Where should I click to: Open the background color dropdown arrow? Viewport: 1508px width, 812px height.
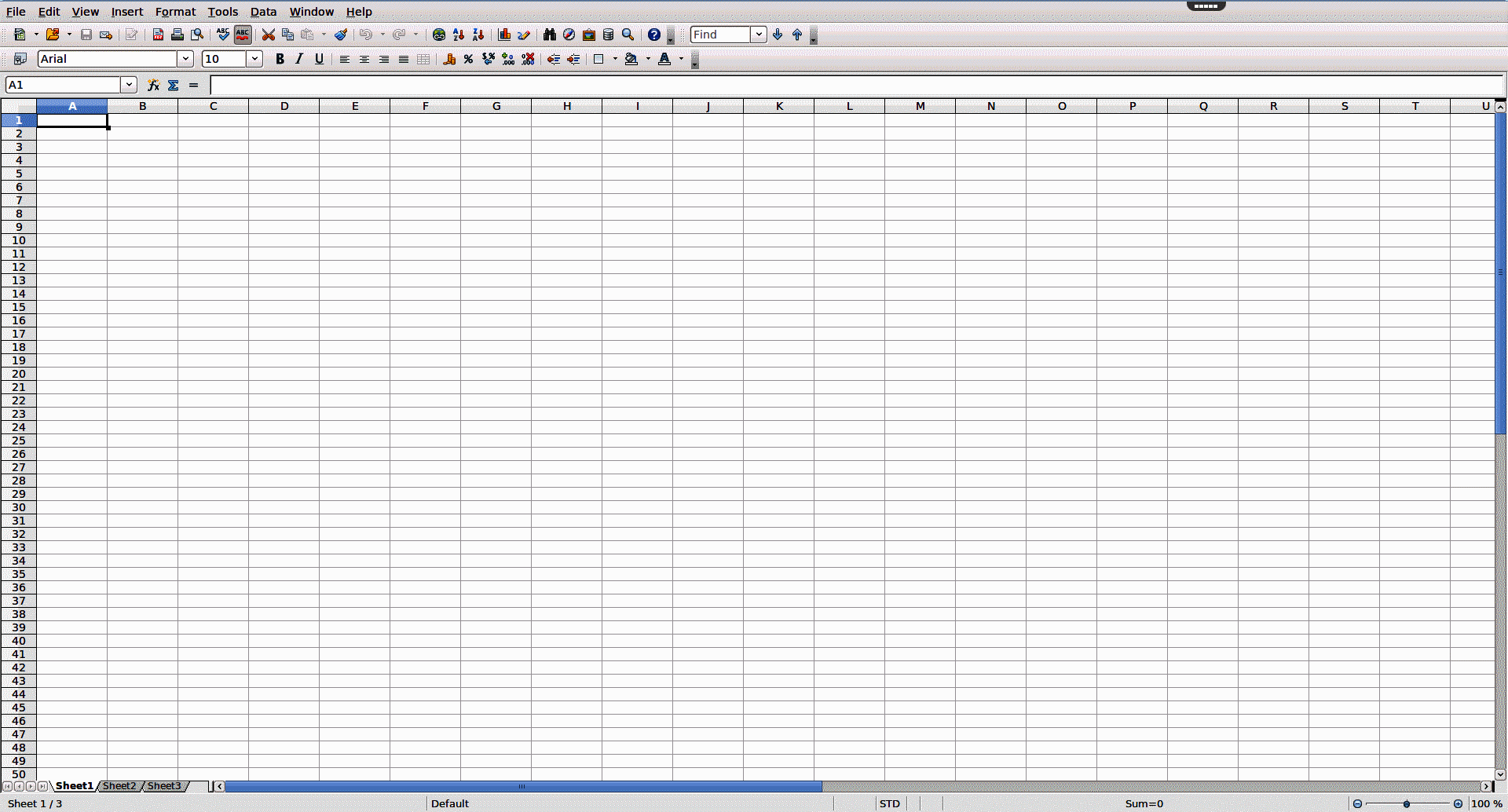[x=649, y=59]
